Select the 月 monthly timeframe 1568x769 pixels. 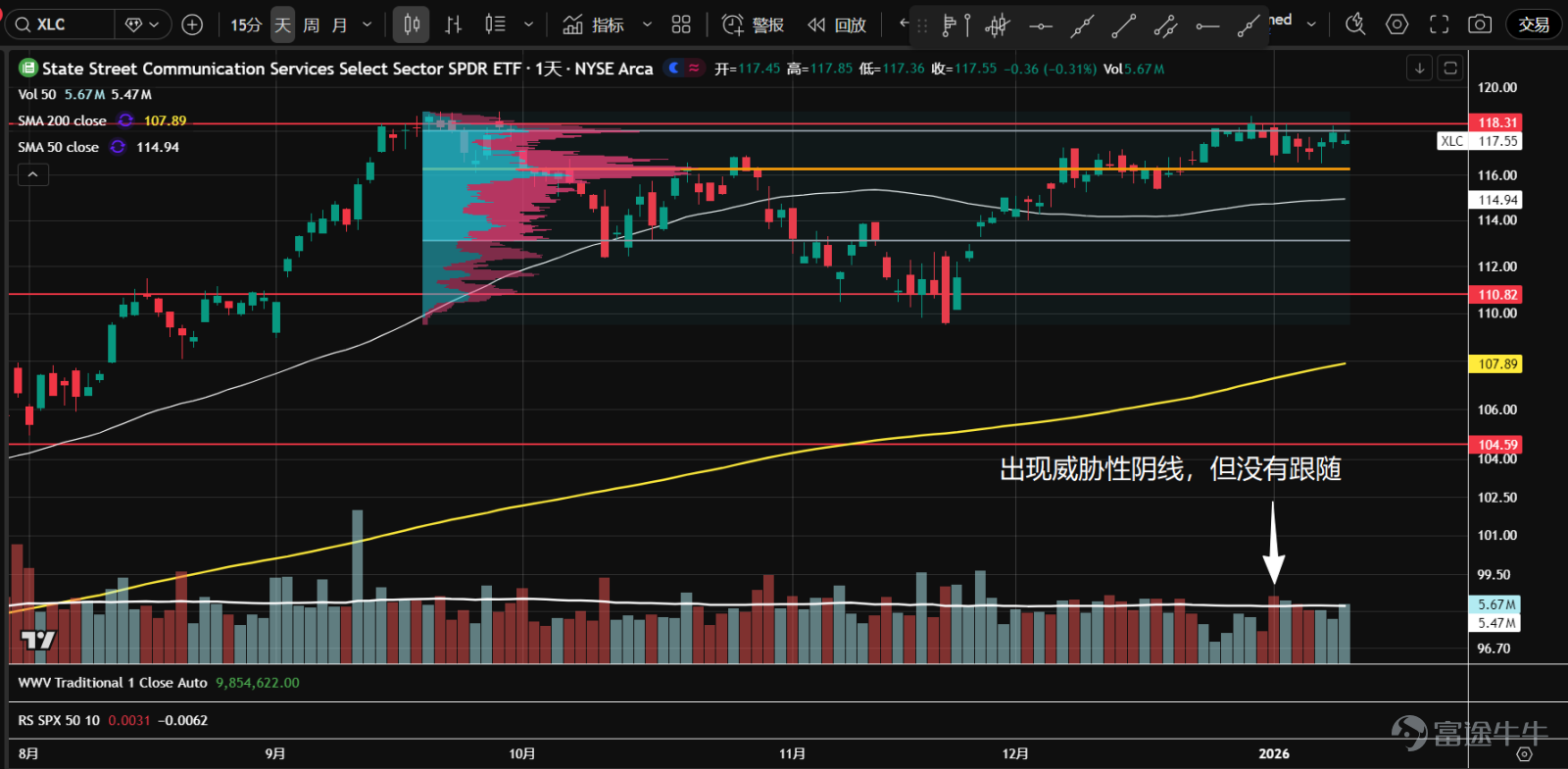[x=339, y=24]
